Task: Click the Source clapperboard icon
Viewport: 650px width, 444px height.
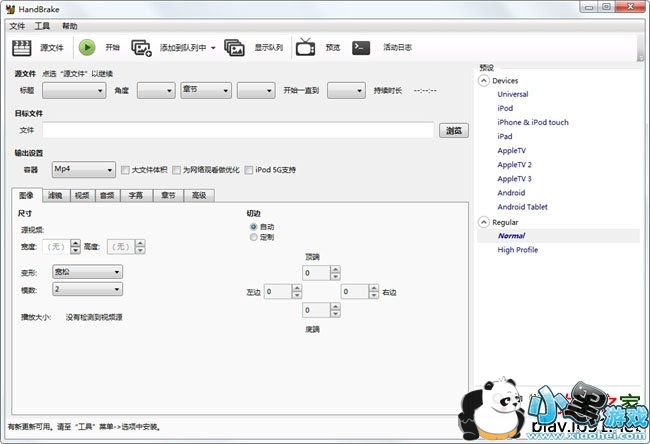Action: [22, 48]
